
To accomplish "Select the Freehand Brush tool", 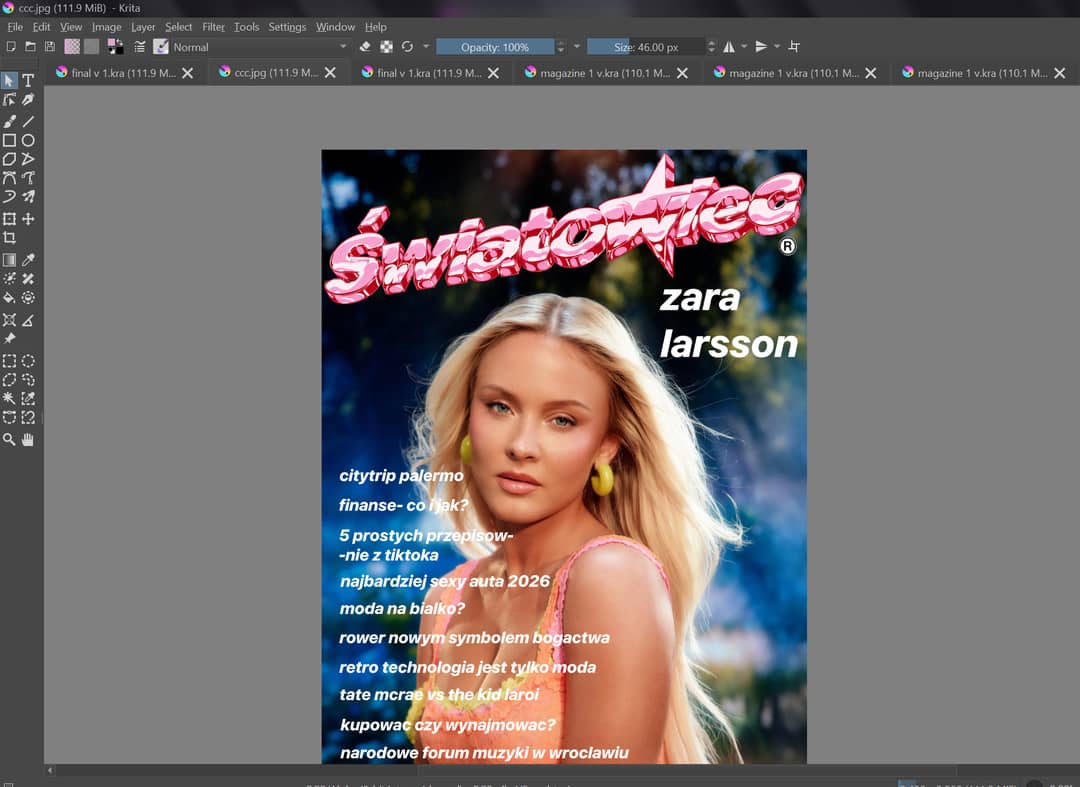I will tap(9, 122).
